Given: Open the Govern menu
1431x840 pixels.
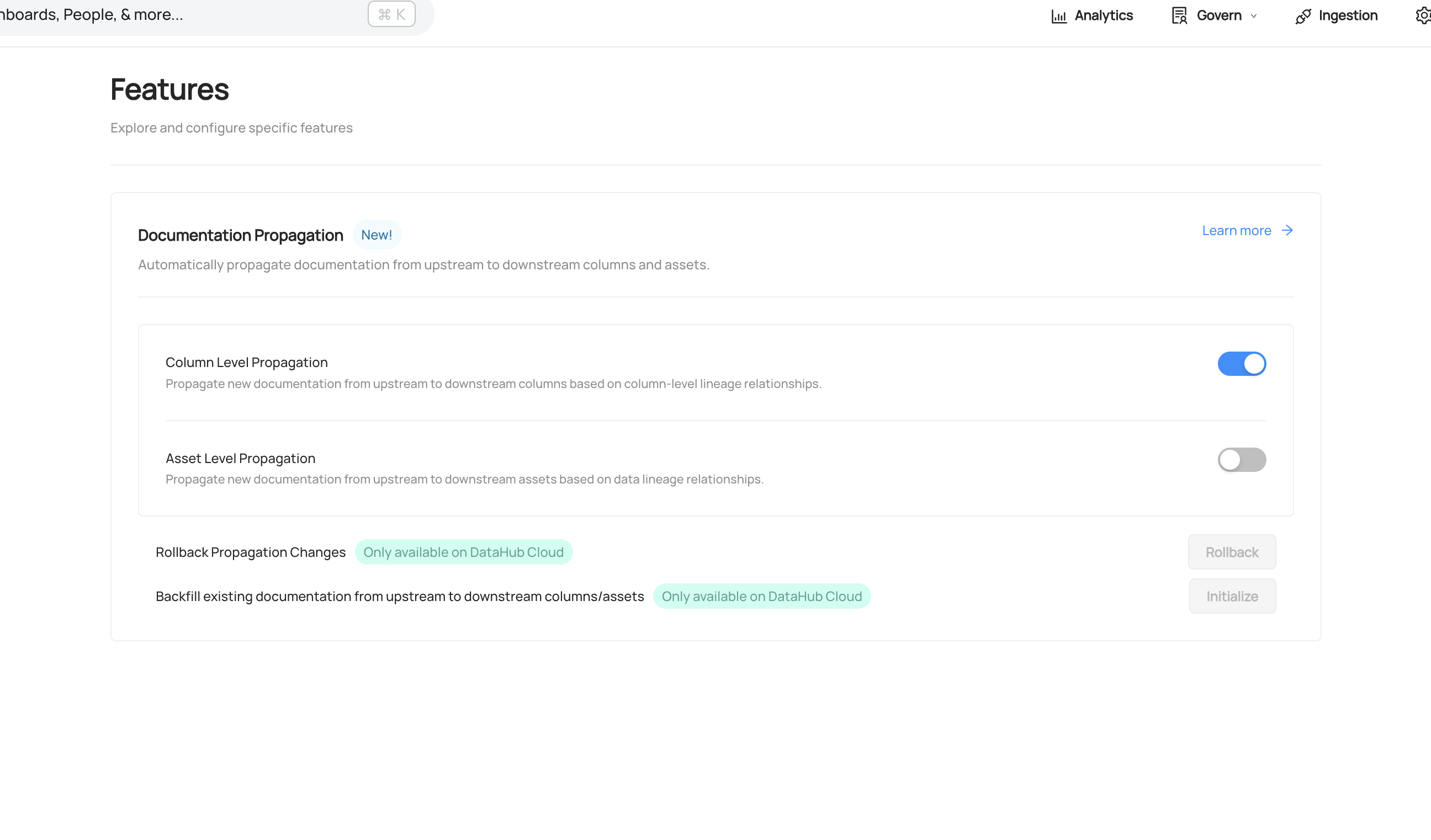Looking at the screenshot, I should (x=1218, y=16).
